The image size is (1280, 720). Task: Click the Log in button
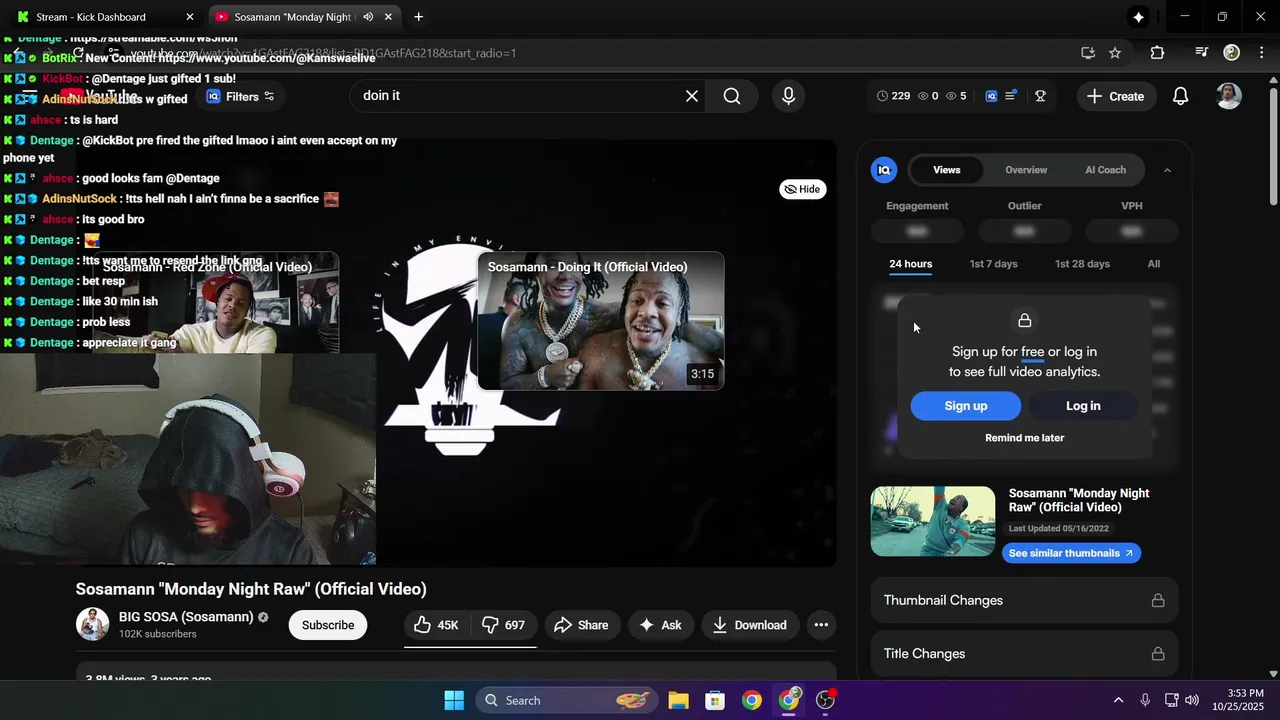pos(1083,406)
